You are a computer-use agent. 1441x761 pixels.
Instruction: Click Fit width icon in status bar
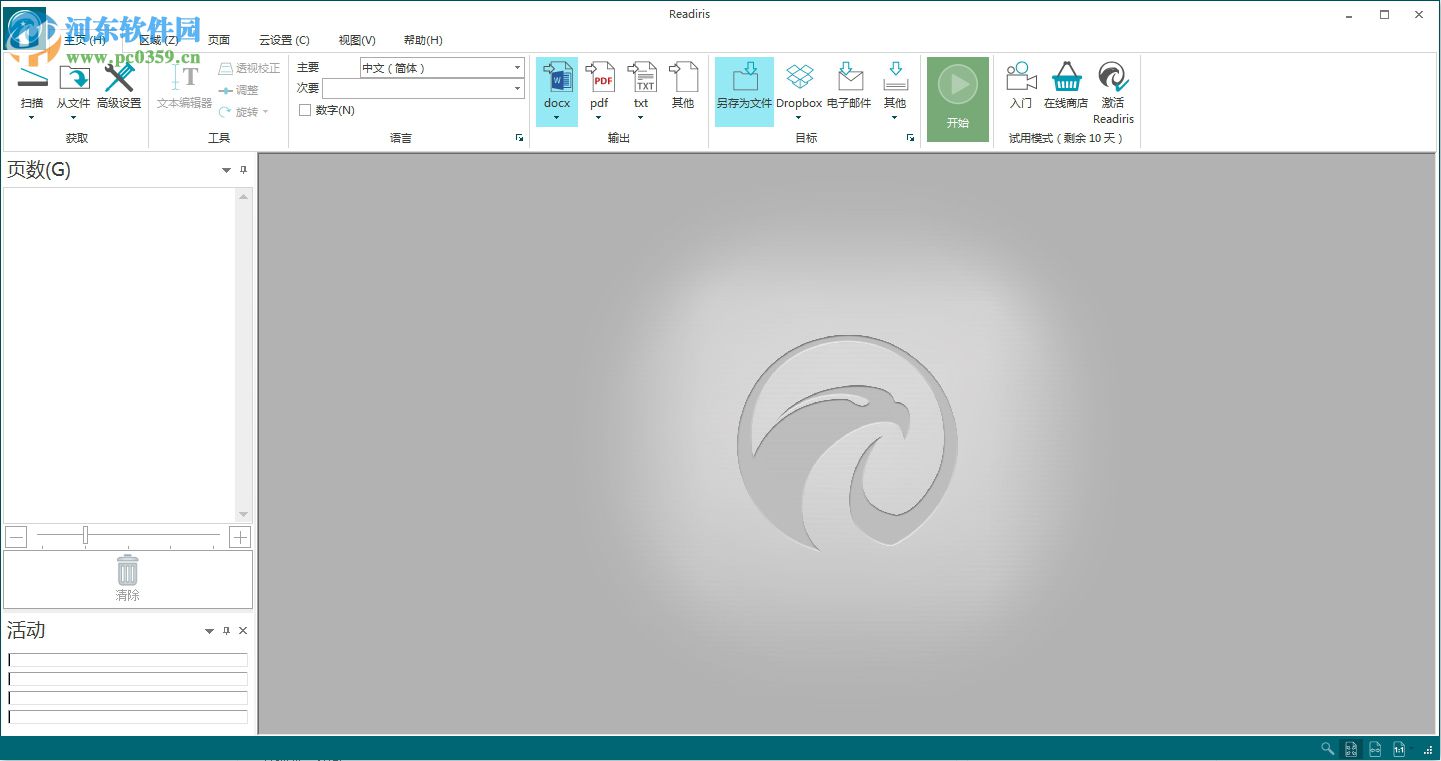[1375, 748]
